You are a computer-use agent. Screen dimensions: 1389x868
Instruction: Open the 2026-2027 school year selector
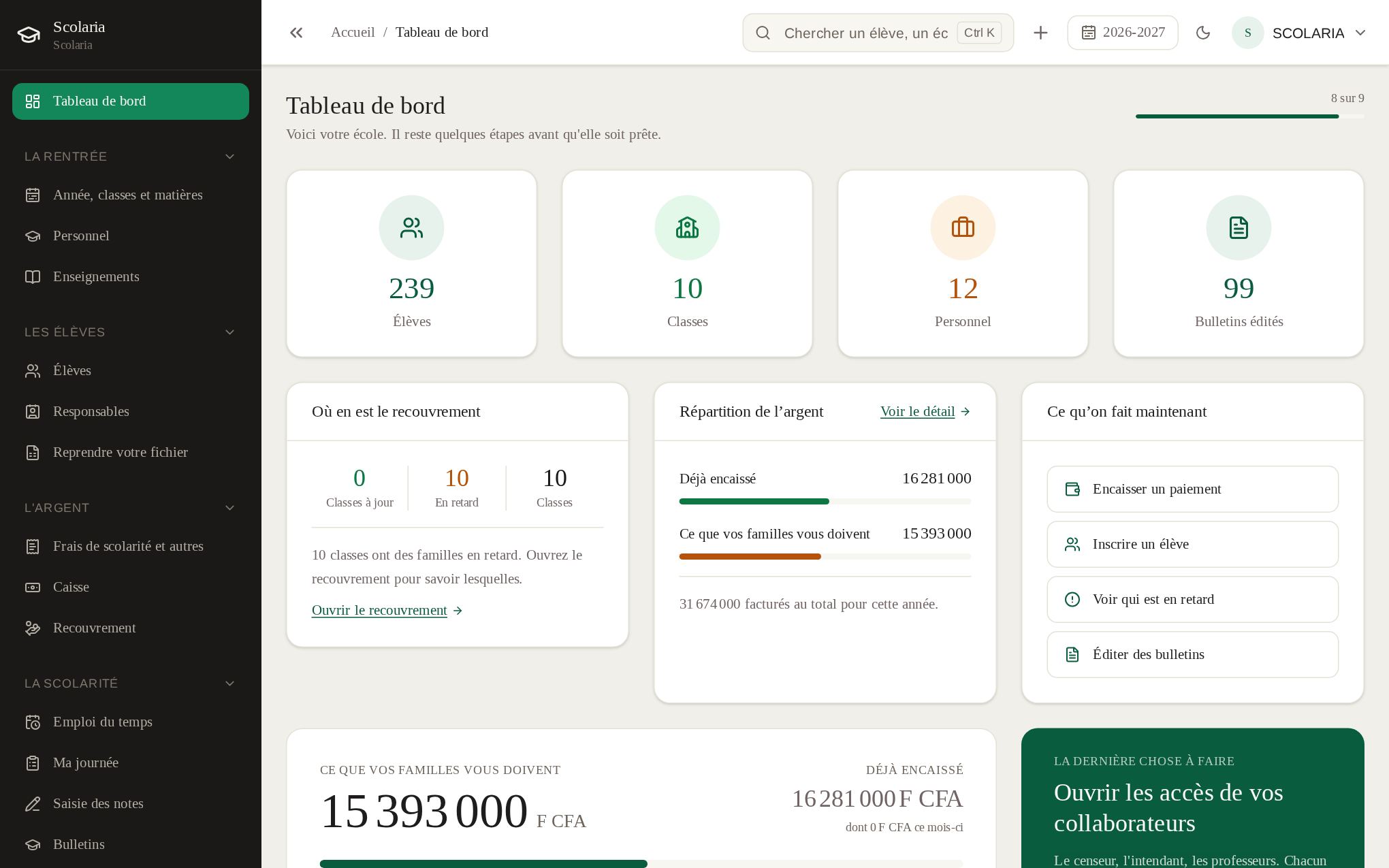pos(1123,33)
